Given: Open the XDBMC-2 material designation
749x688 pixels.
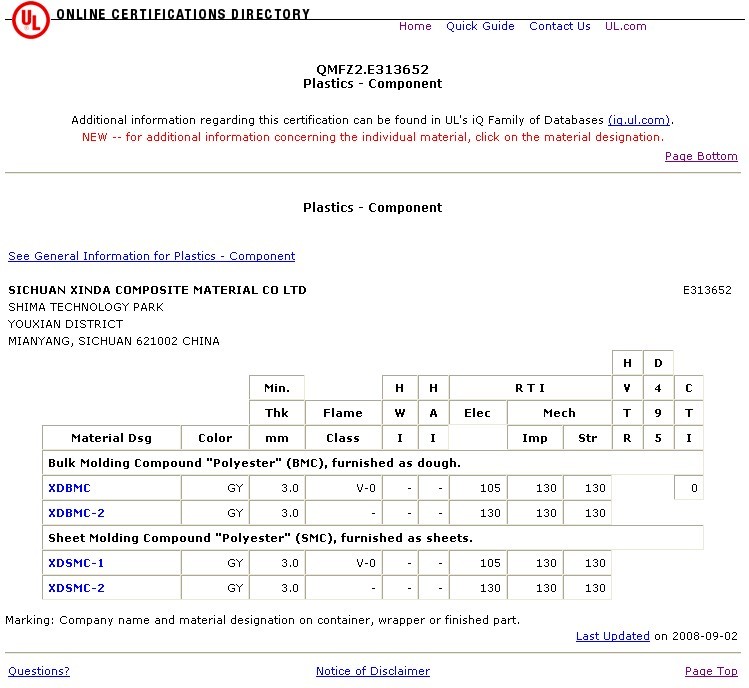Looking at the screenshot, I should [76, 513].
